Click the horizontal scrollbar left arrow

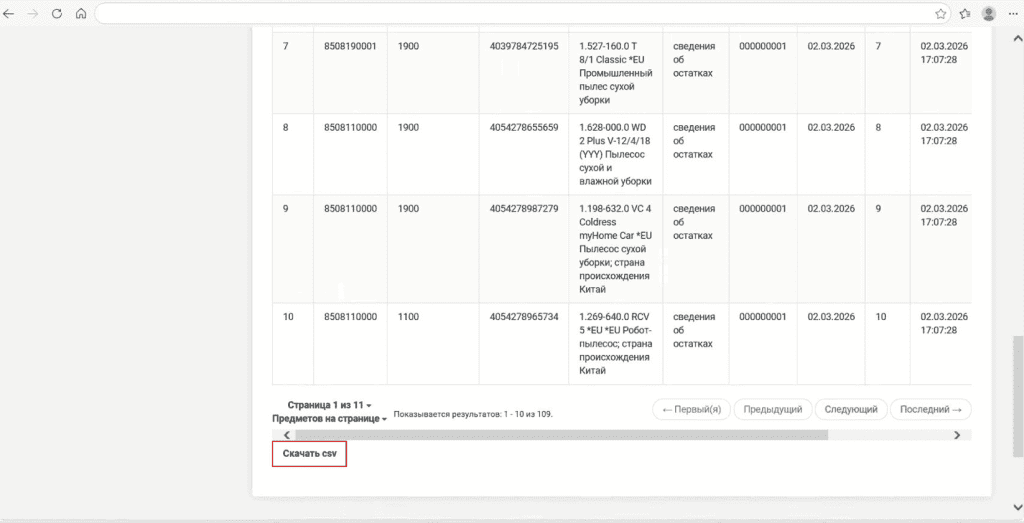288,435
